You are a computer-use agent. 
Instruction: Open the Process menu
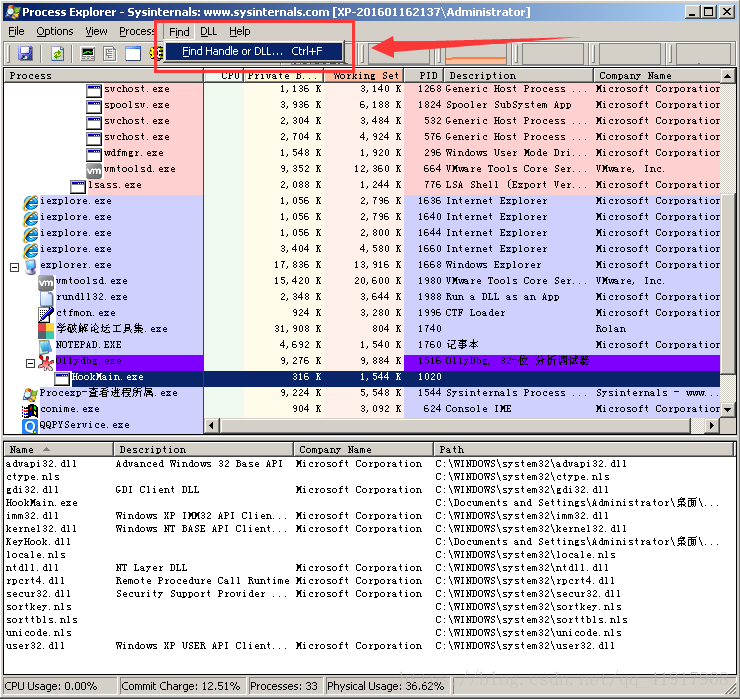[137, 31]
